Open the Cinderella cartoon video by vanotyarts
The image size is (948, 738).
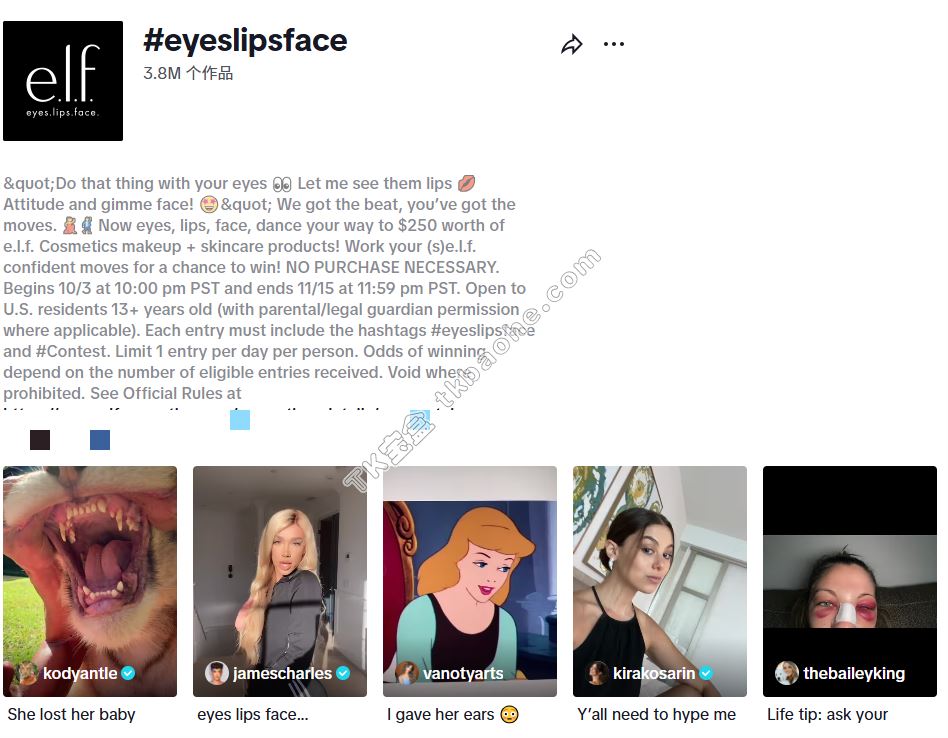coord(470,581)
